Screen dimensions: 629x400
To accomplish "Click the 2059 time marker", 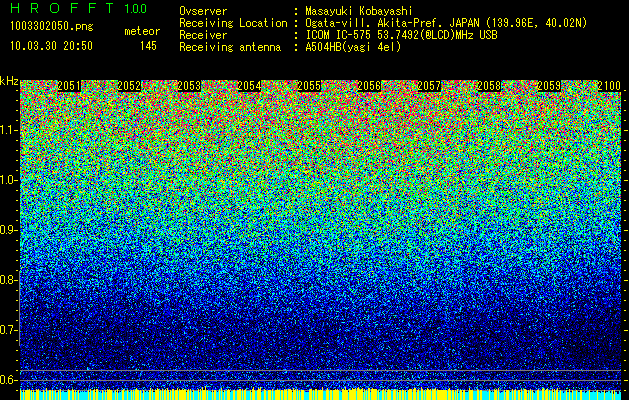I will click(549, 86).
